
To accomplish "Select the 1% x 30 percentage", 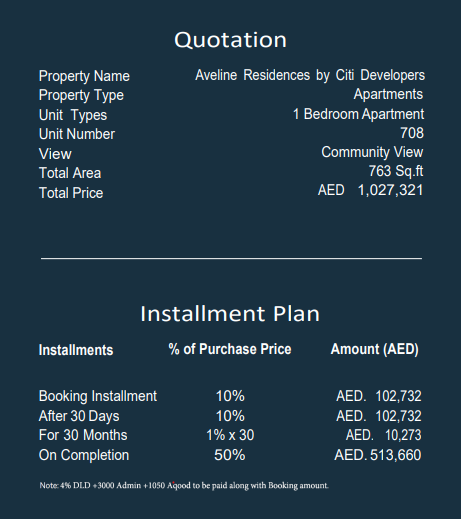I will click(230, 435).
